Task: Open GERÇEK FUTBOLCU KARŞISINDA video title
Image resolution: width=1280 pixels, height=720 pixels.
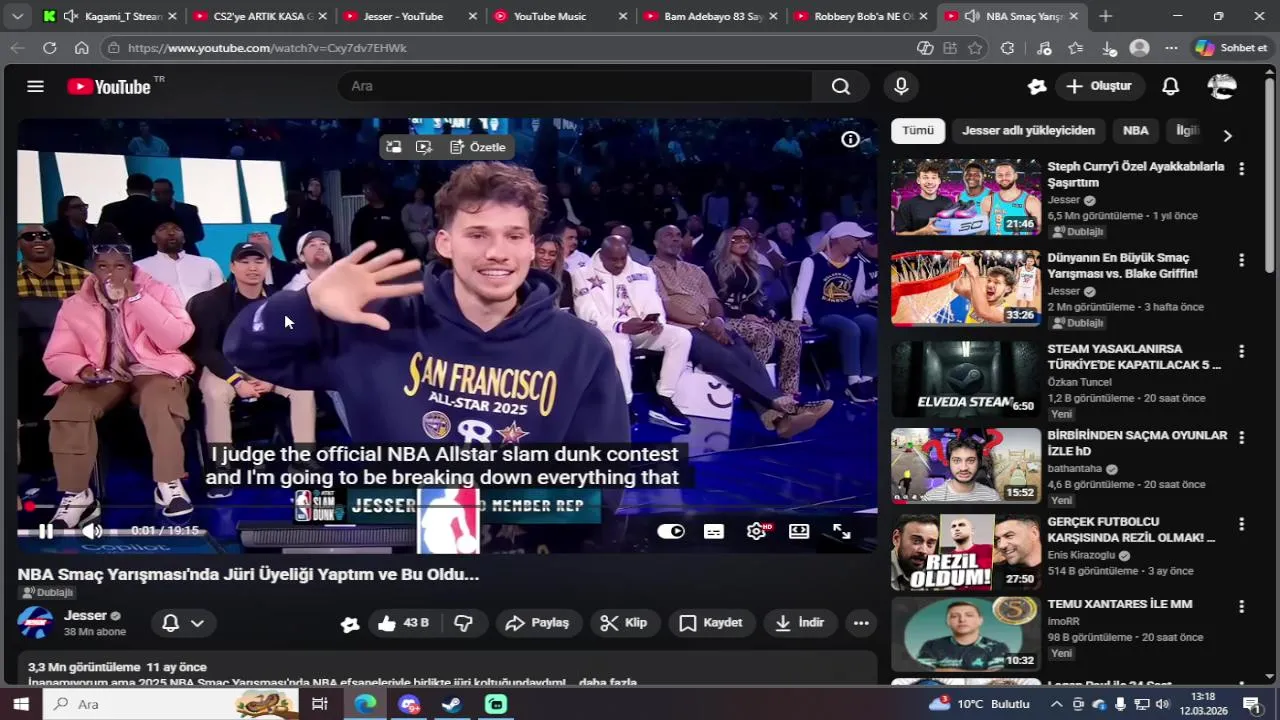Action: (1131, 529)
